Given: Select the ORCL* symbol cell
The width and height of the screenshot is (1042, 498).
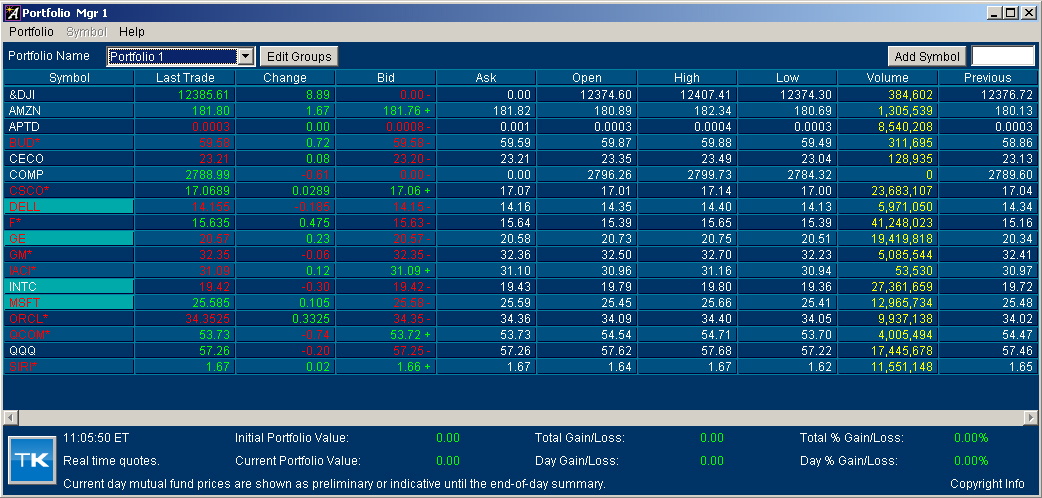Looking at the screenshot, I should (69, 318).
